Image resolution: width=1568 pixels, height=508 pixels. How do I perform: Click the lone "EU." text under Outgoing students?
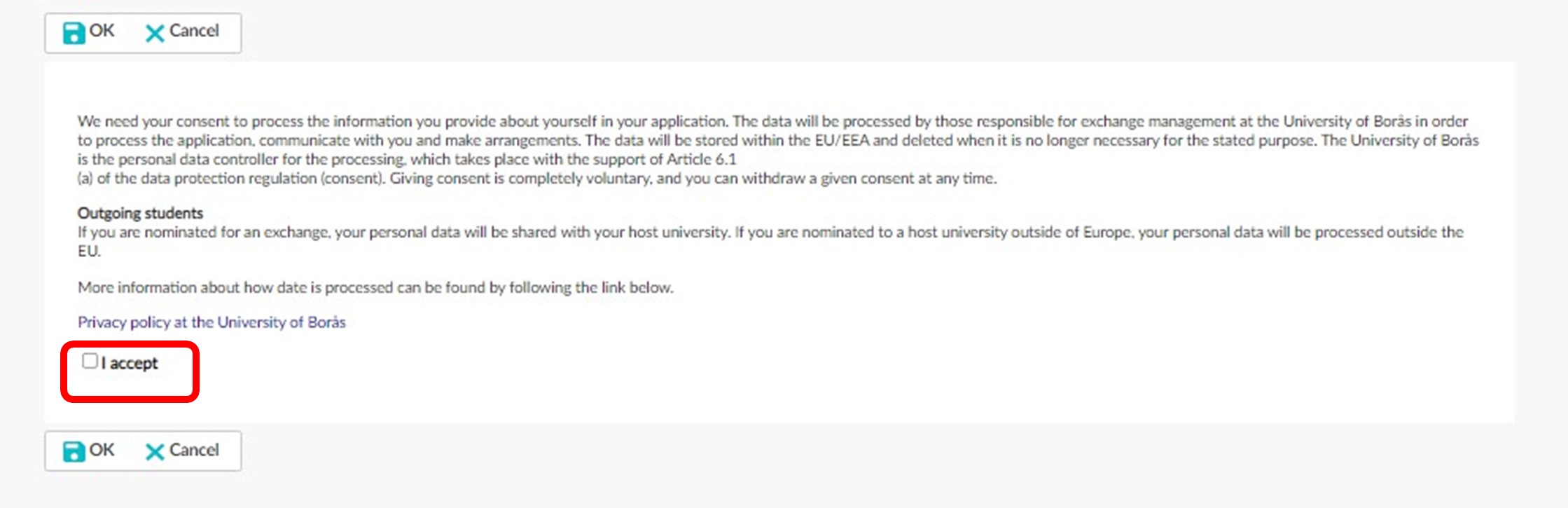[x=89, y=251]
